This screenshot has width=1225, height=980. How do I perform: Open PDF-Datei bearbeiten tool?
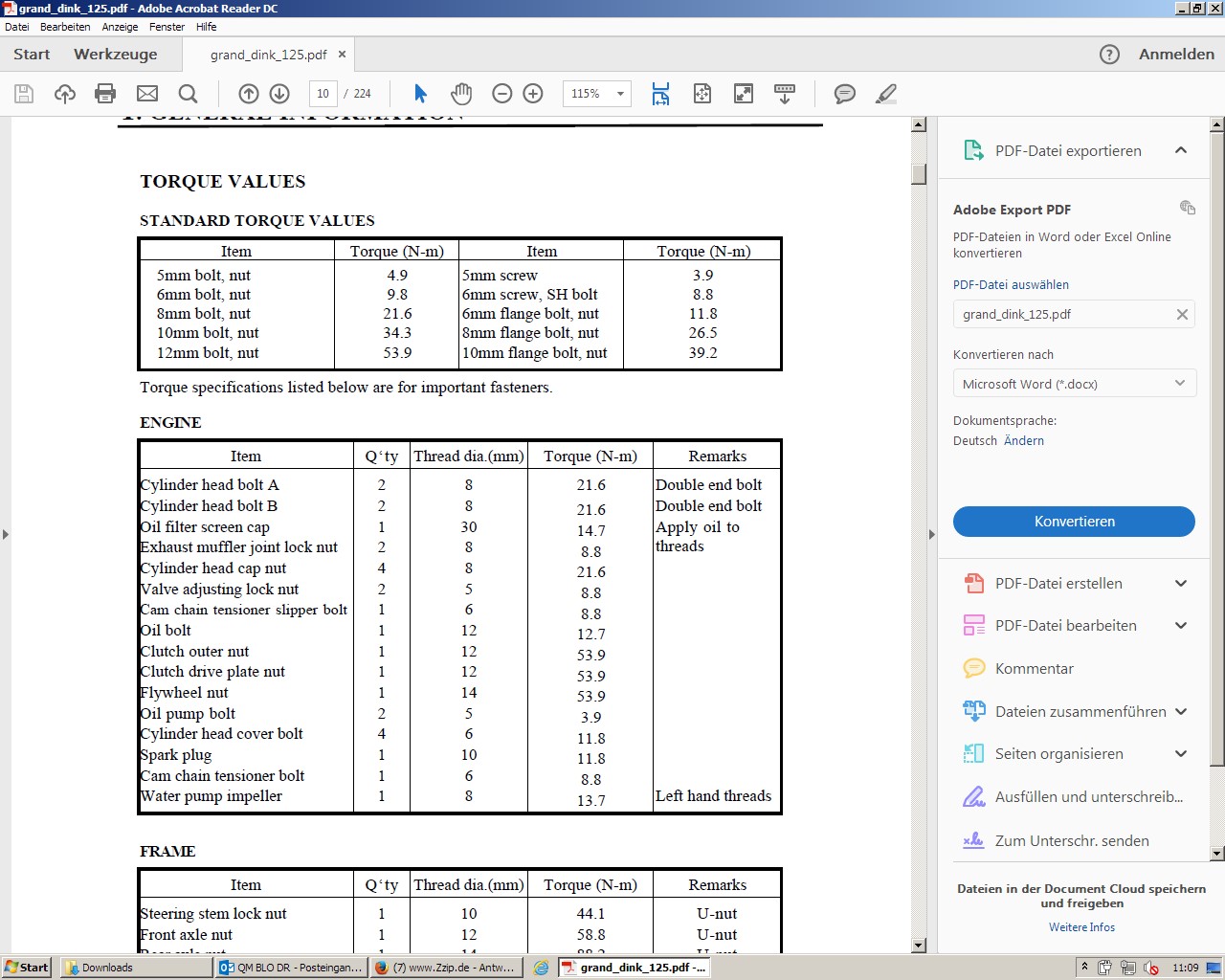click(1065, 626)
